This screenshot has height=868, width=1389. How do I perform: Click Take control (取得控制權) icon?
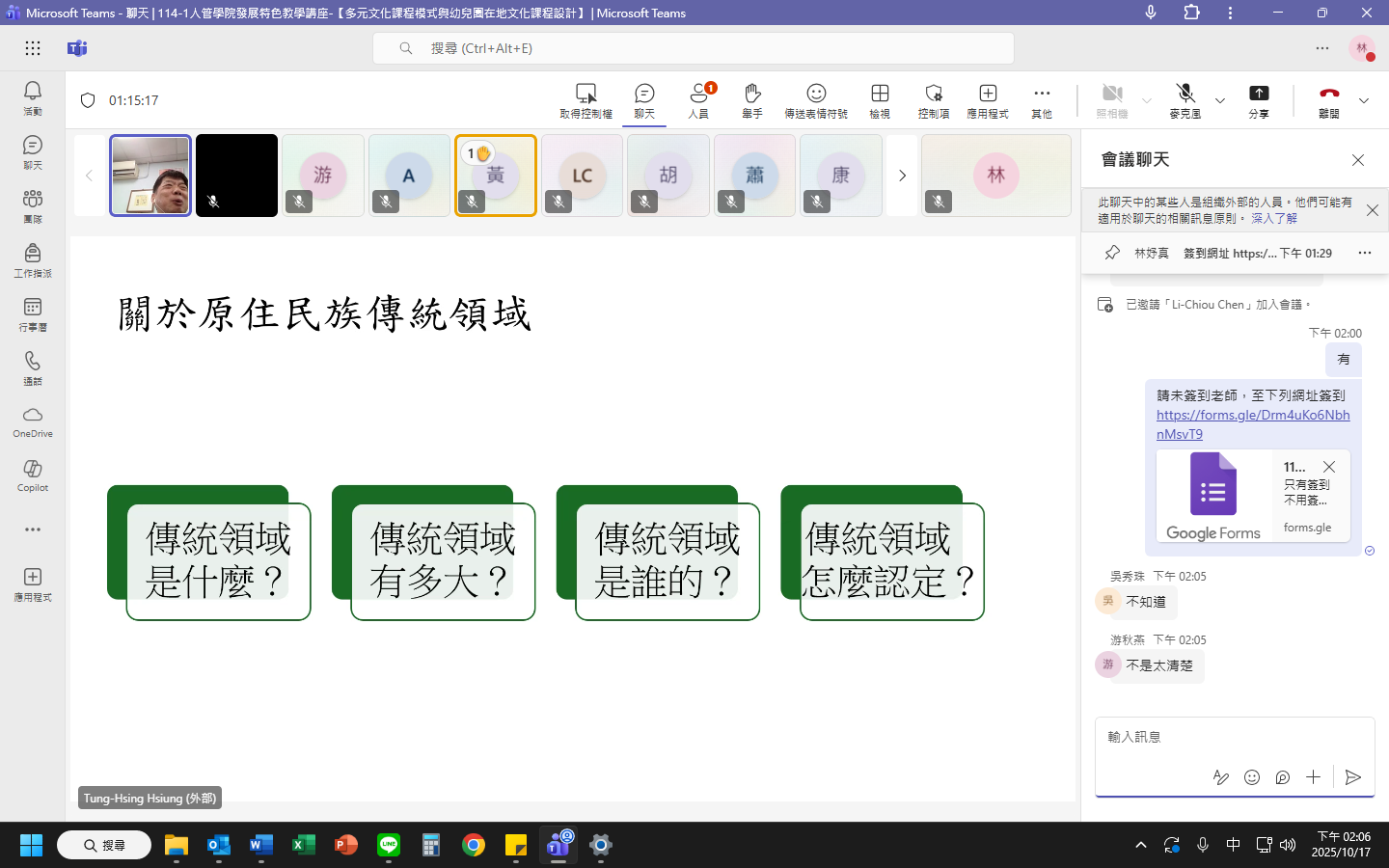point(586,94)
